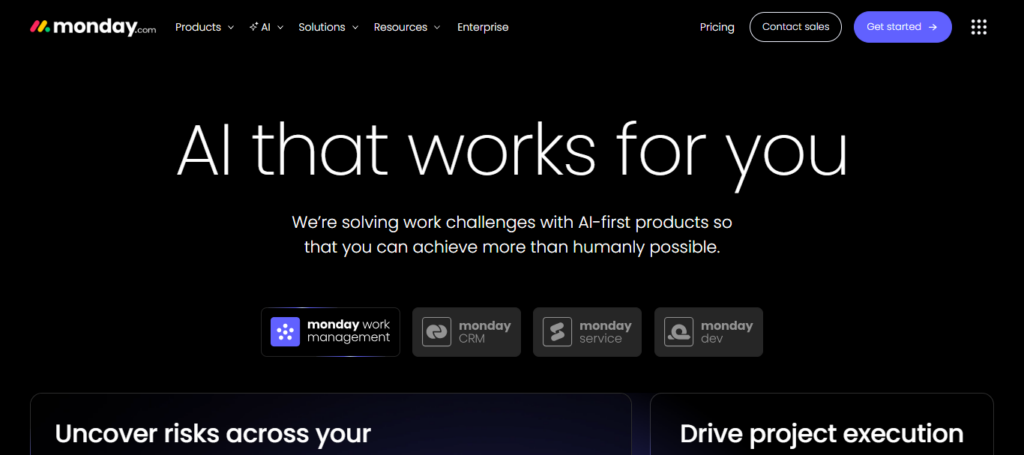Expand the Products dropdown menu

204,27
